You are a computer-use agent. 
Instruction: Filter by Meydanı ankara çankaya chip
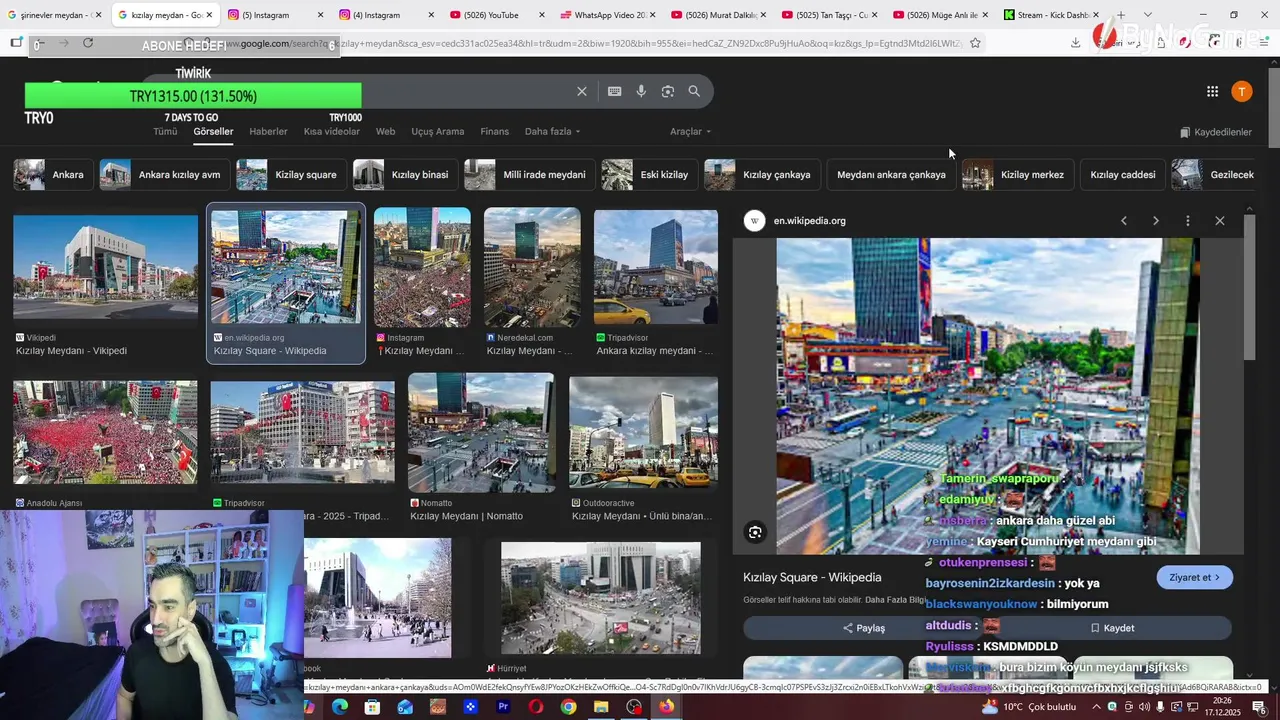pos(891,175)
